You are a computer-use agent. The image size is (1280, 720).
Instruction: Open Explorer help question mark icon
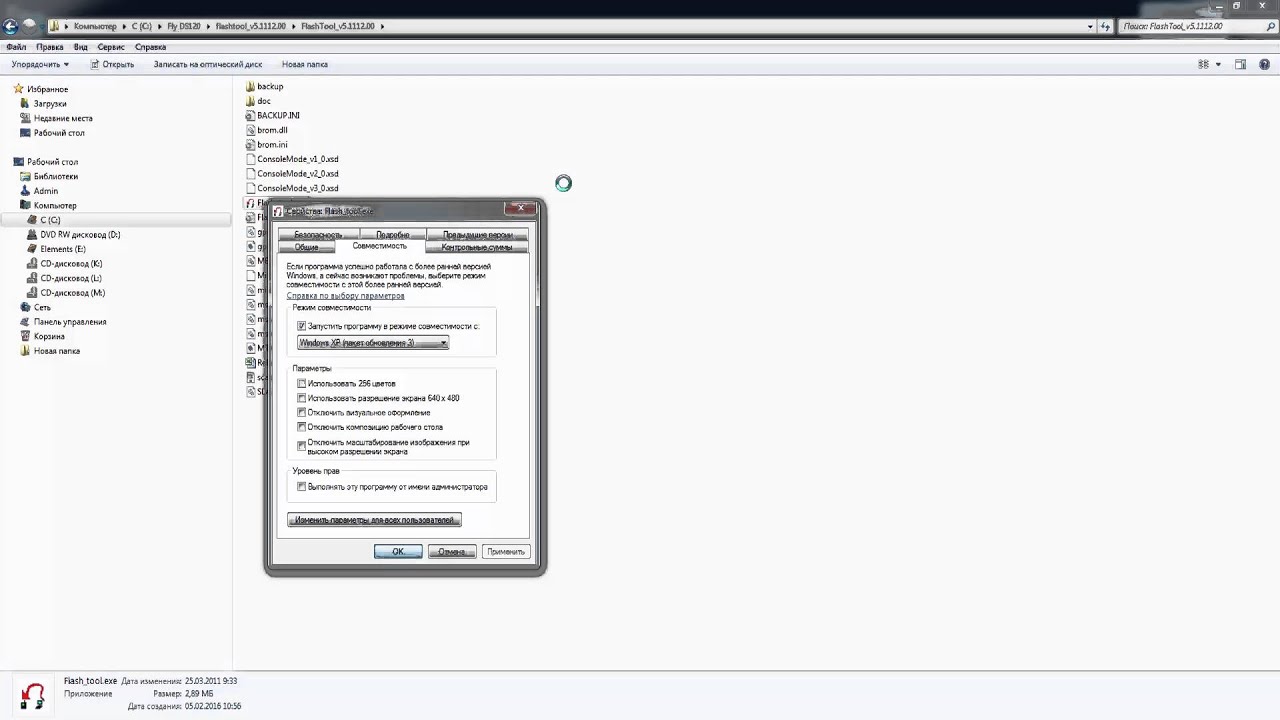tap(1265, 64)
